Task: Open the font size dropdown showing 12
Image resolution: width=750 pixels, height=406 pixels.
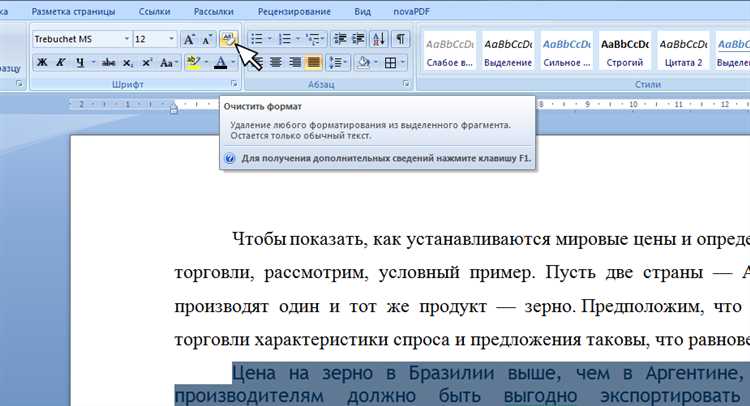Action: coord(170,39)
